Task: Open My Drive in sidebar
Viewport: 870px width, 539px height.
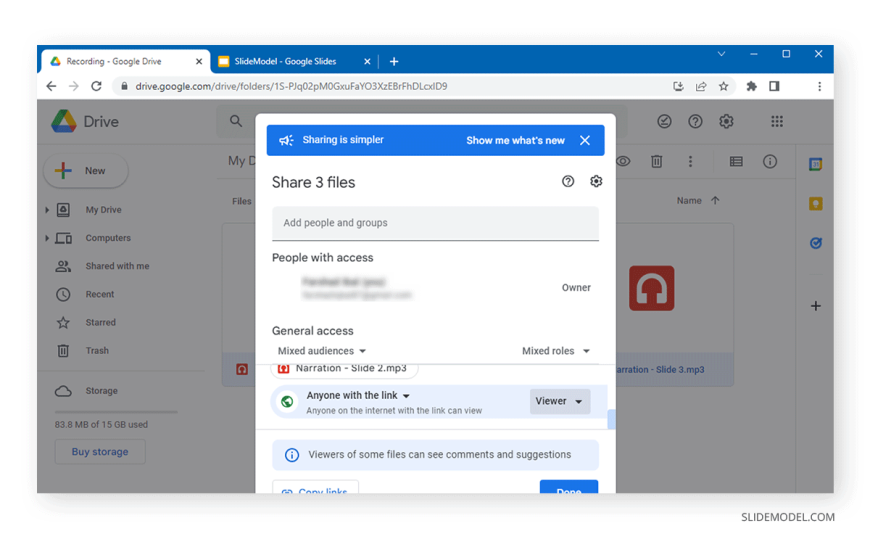Action: (x=103, y=210)
